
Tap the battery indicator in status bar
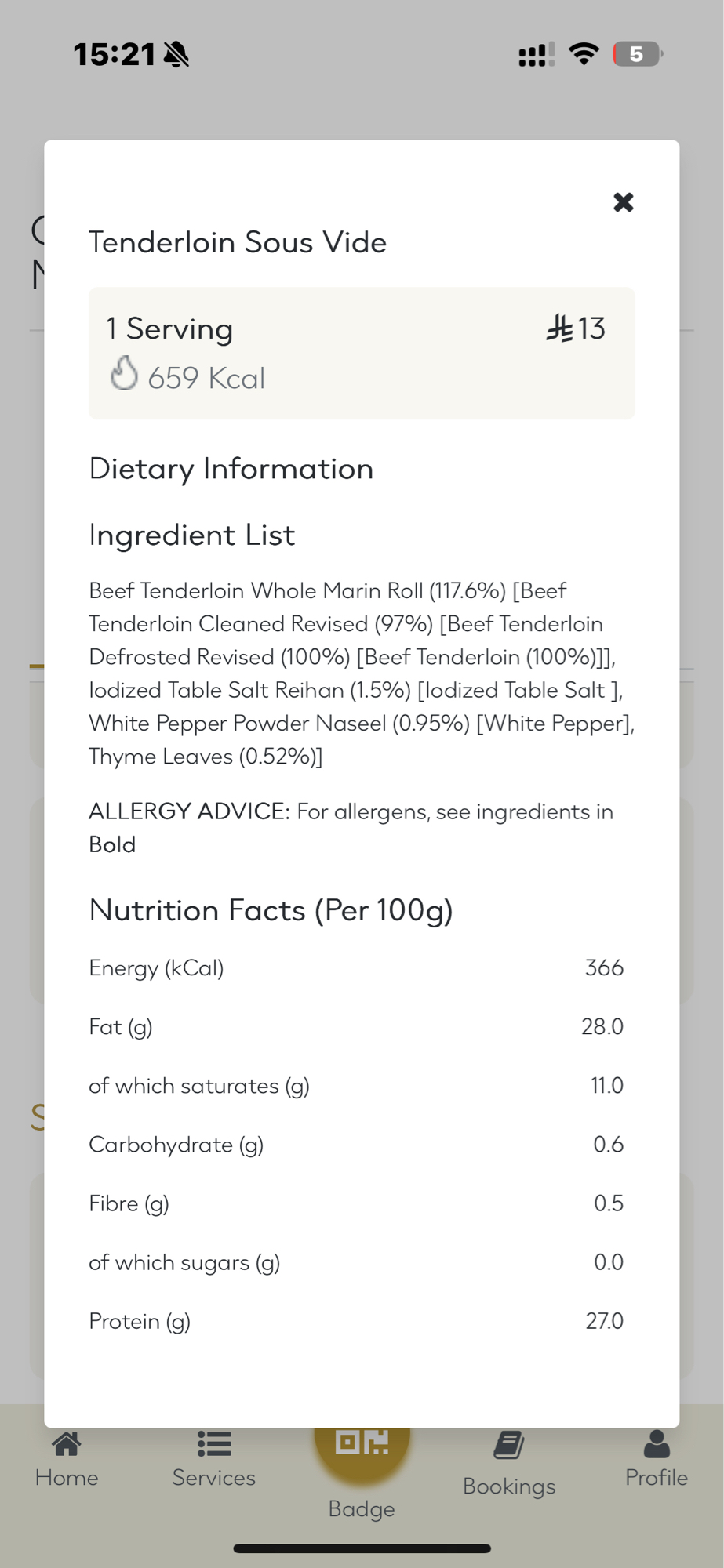coord(637,54)
